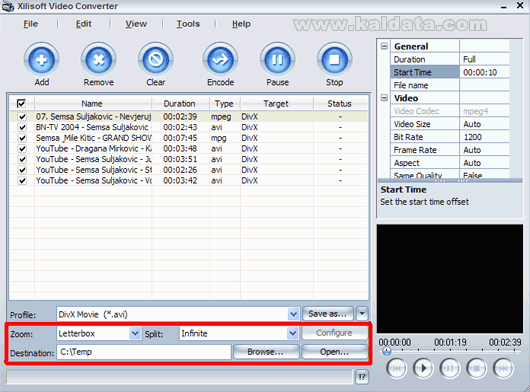Select the file row lasting 00:07:45
This screenshot has height=392, width=530.
(x=189, y=138)
